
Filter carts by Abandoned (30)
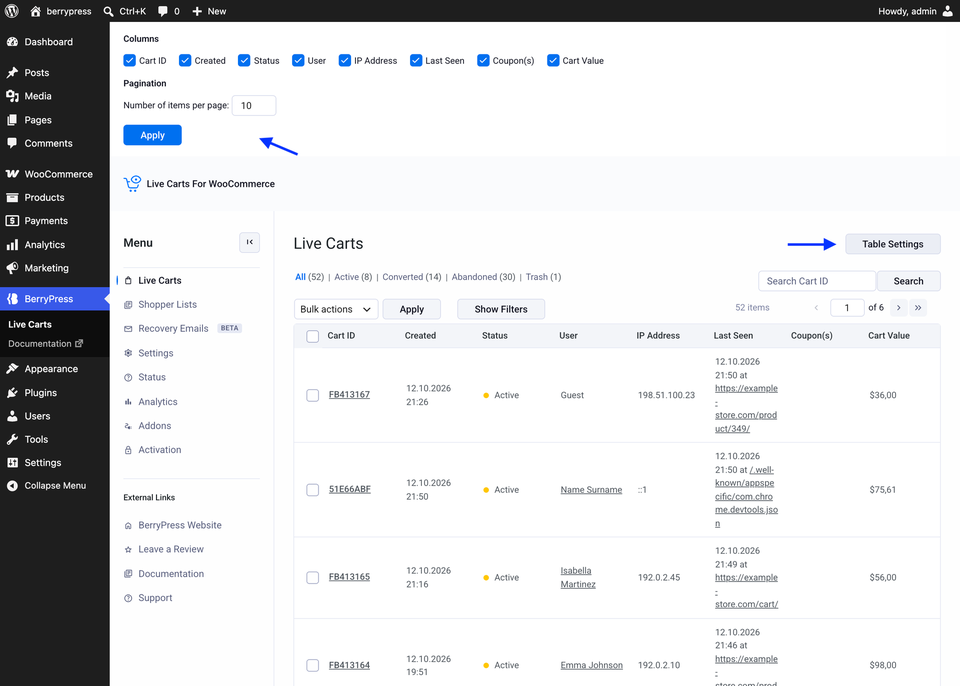[483, 277]
